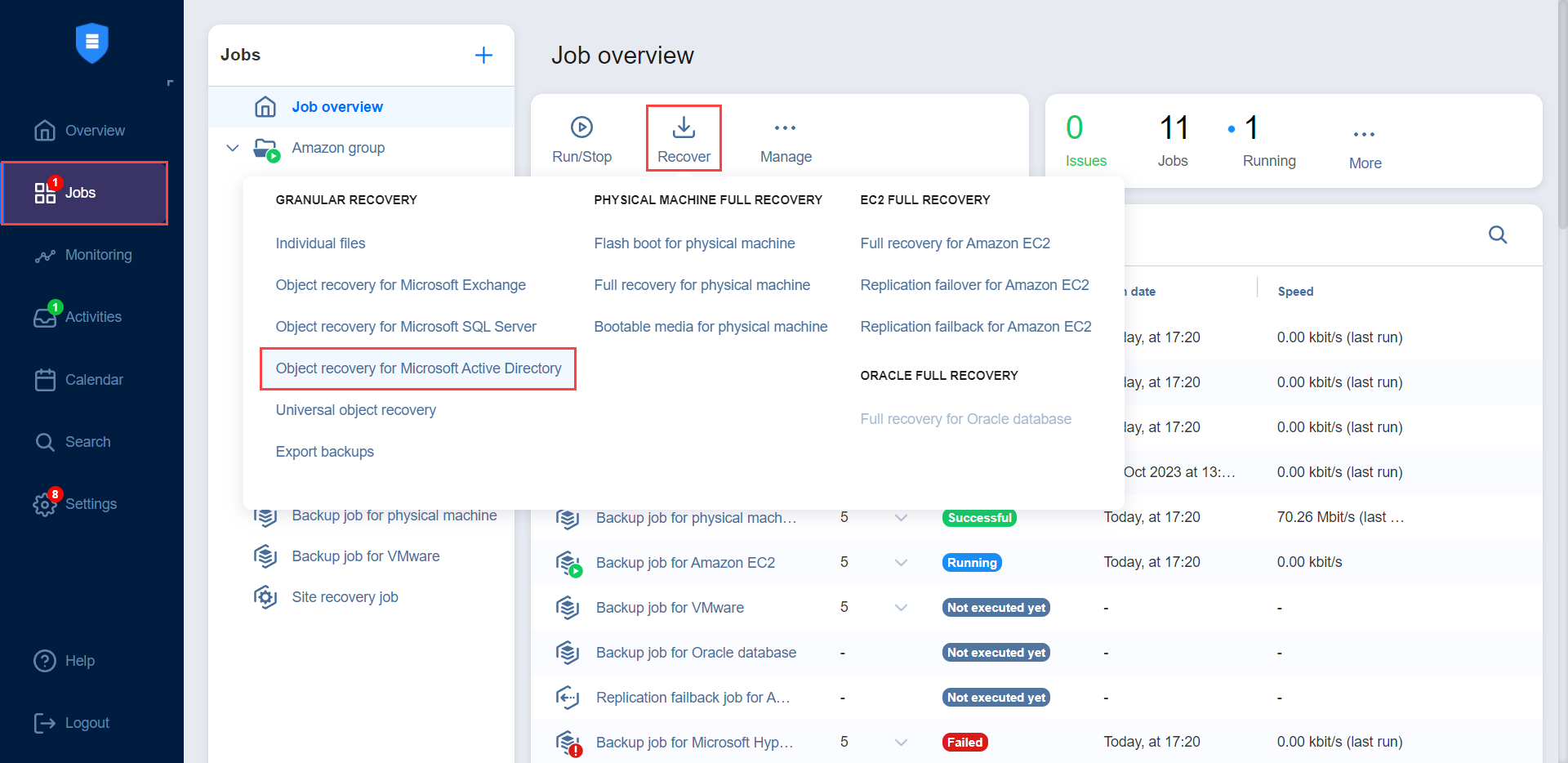This screenshot has height=763, width=1568.
Task: Collapse the sidebar with small corner toggle
Action: pyautogui.click(x=170, y=83)
